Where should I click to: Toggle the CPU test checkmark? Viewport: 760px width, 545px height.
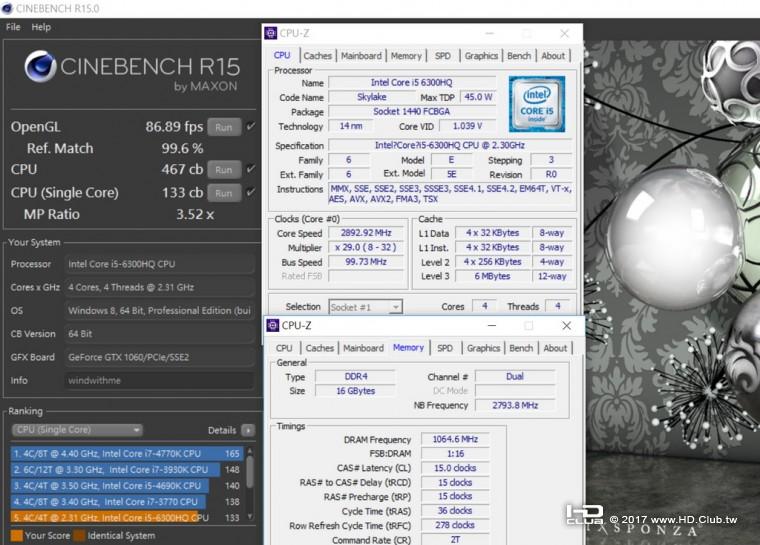pos(250,170)
